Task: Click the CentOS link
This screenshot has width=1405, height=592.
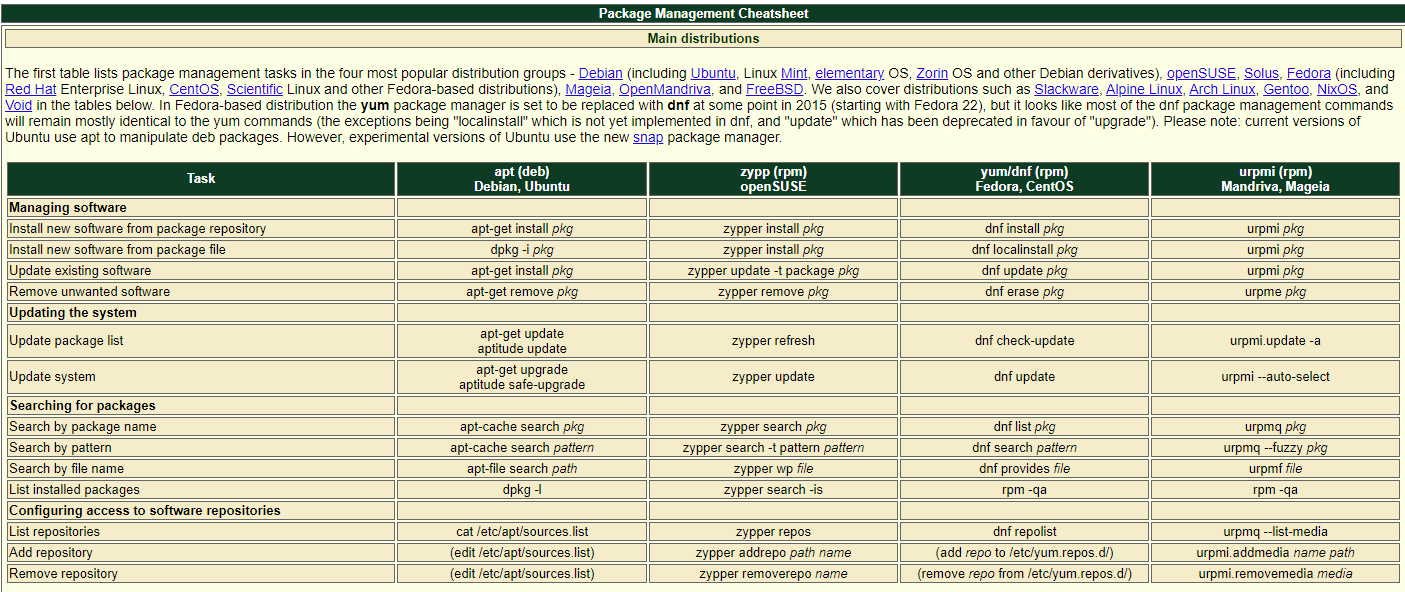Action: click(194, 89)
